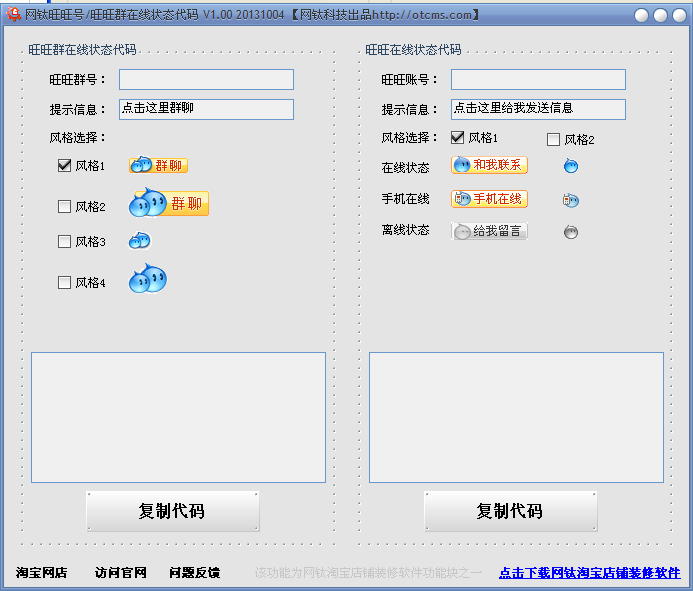Click the 给我留言 offline grey badge
Image resolution: width=693 pixels, height=591 pixels.
coord(489,231)
